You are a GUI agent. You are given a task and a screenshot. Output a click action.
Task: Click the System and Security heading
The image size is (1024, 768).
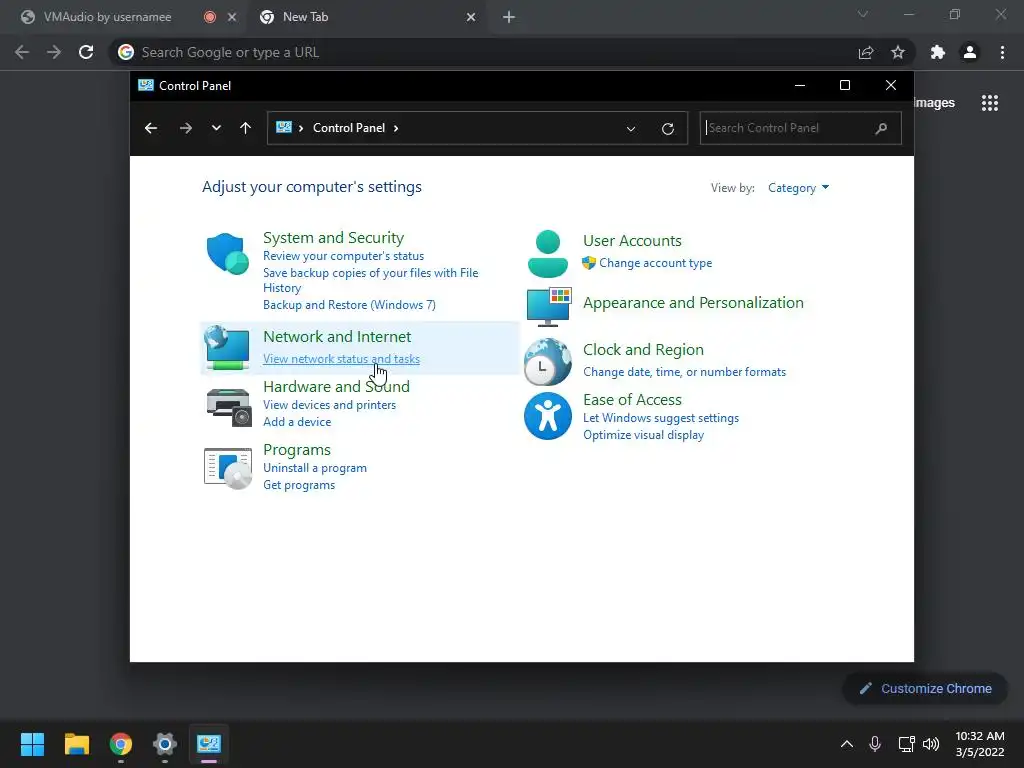click(333, 238)
